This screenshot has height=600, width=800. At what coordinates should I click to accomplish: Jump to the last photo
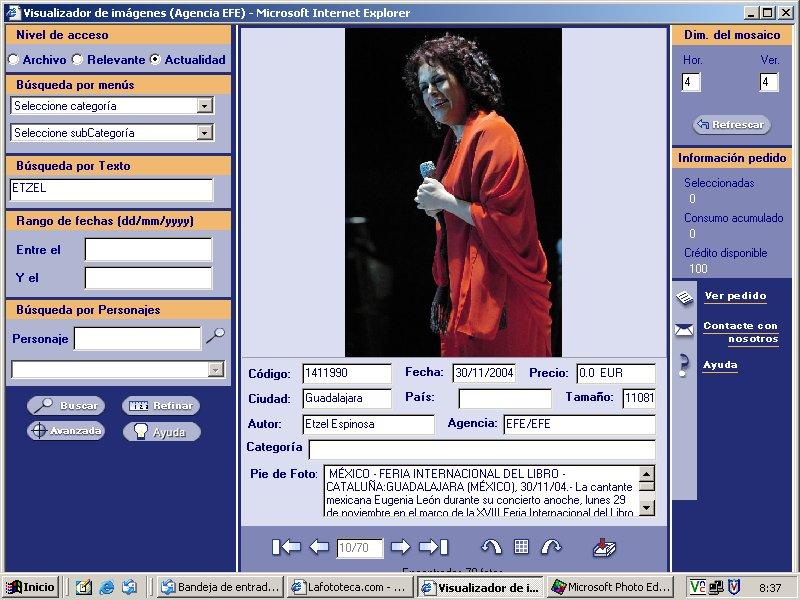[x=433, y=547]
